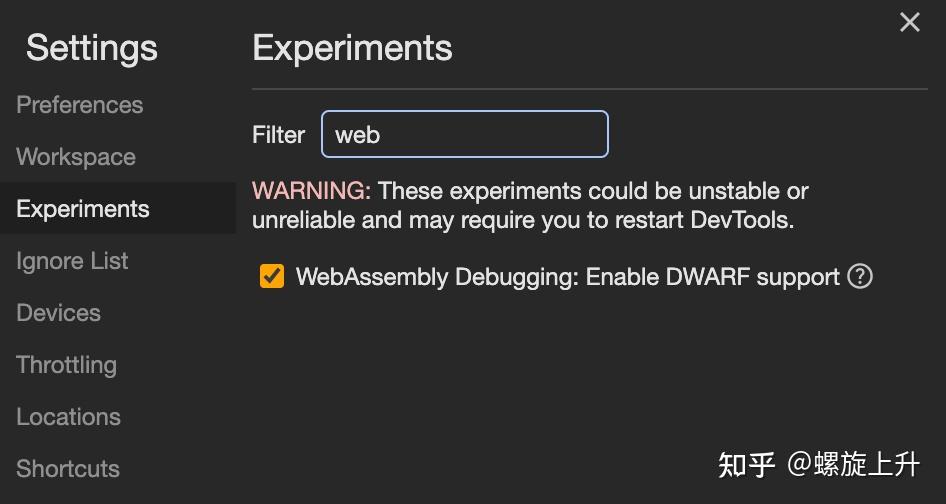Screen dimensions: 946x504
Task: Open the help icon beside DWARF support
Action: pyautogui.click(x=860, y=276)
